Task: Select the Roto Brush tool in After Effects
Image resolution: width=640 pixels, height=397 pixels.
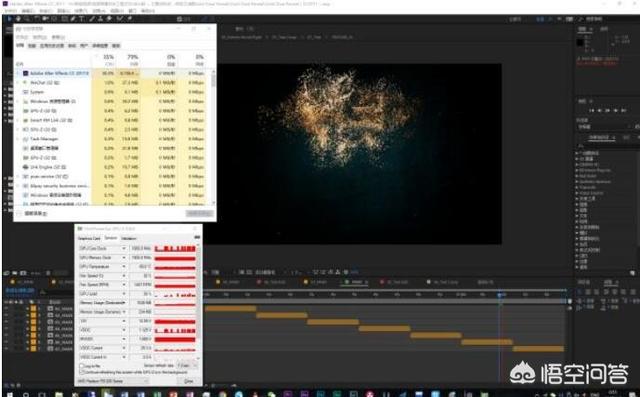Action: [119, 19]
